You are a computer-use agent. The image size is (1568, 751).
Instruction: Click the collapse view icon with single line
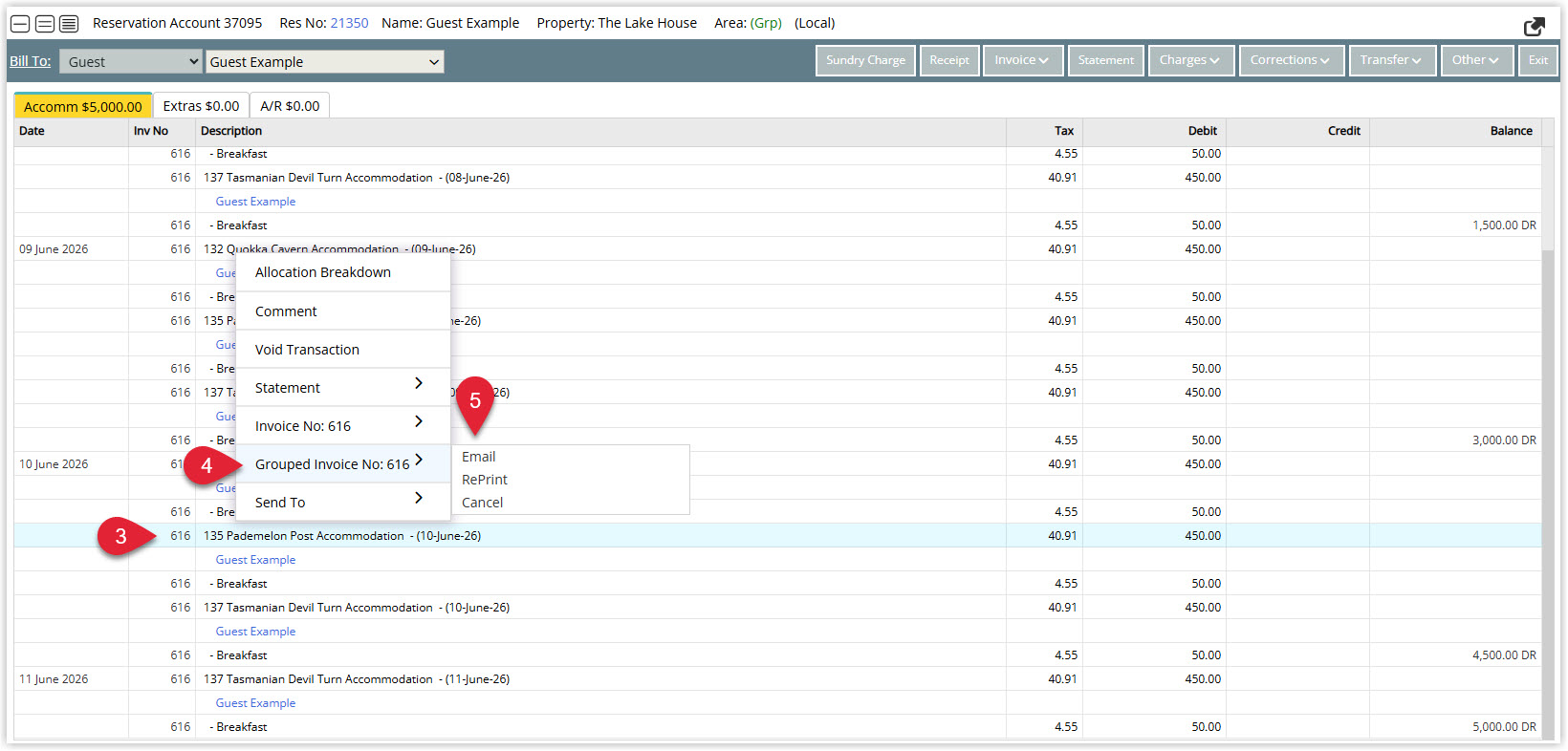click(20, 24)
